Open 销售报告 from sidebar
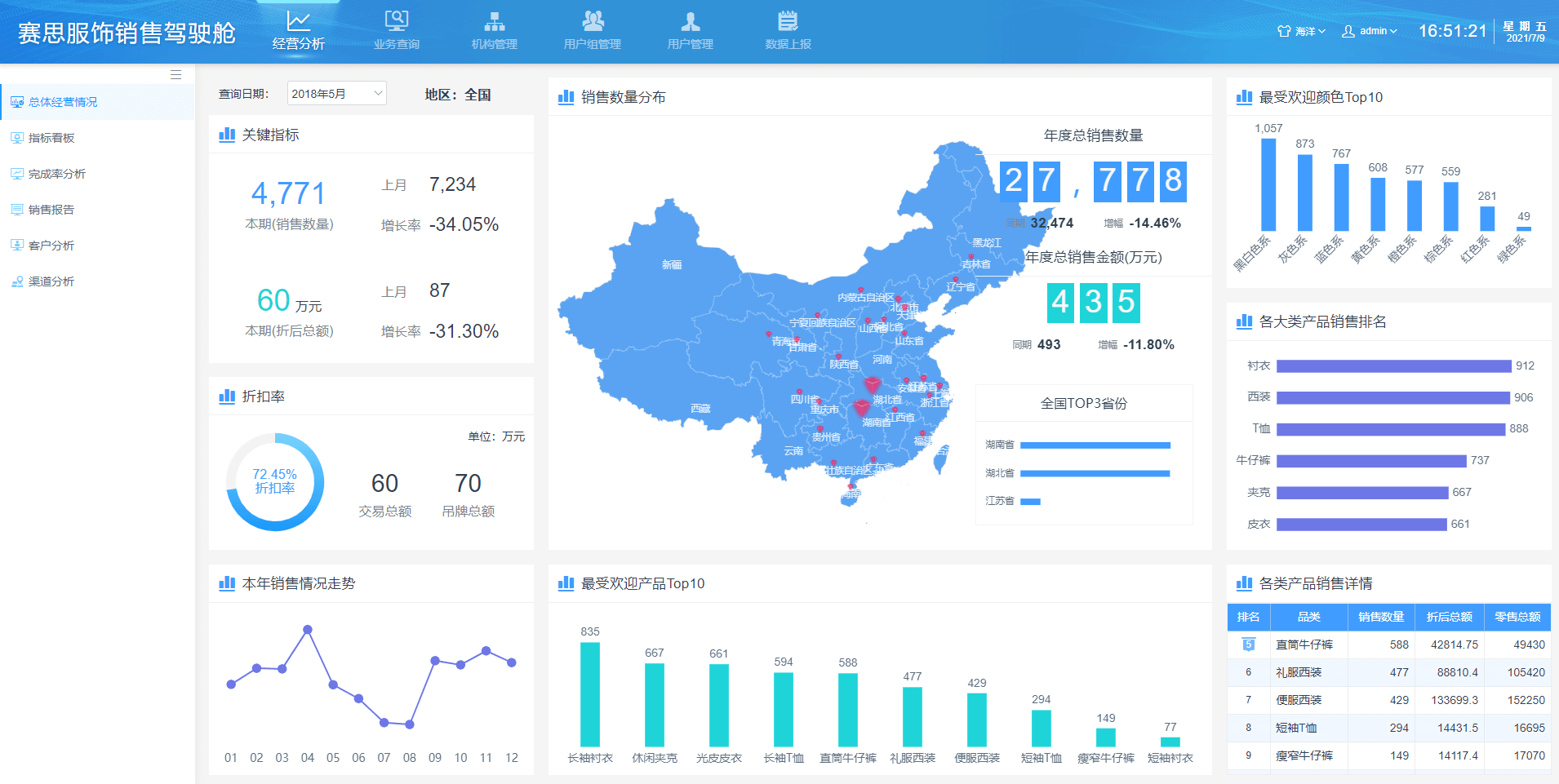Image resolution: width=1559 pixels, height=784 pixels. point(51,210)
